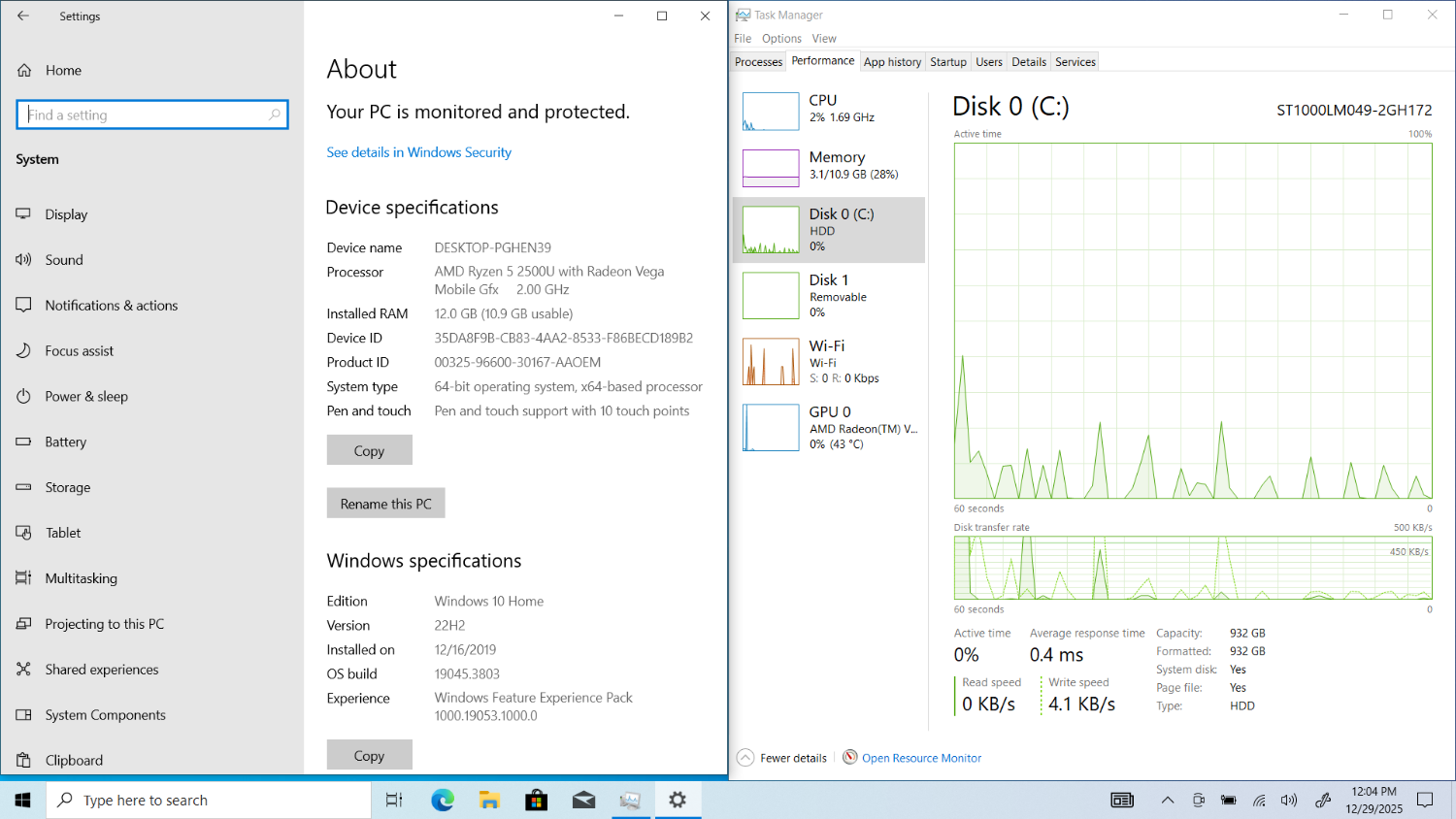Open the Battery settings page
Screen dimensions: 1456x819
(65, 442)
